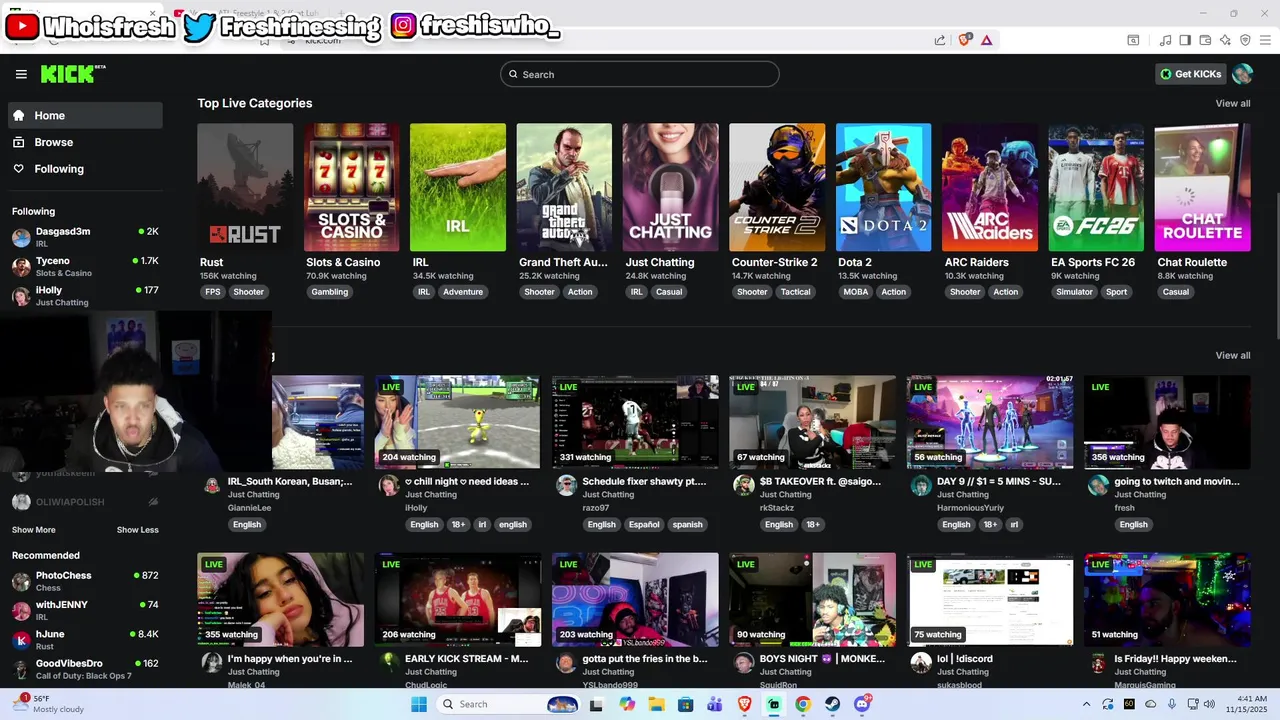The image size is (1280, 720).
Task: Open the hamburger menu next to Kick logo
Action: tap(21, 74)
